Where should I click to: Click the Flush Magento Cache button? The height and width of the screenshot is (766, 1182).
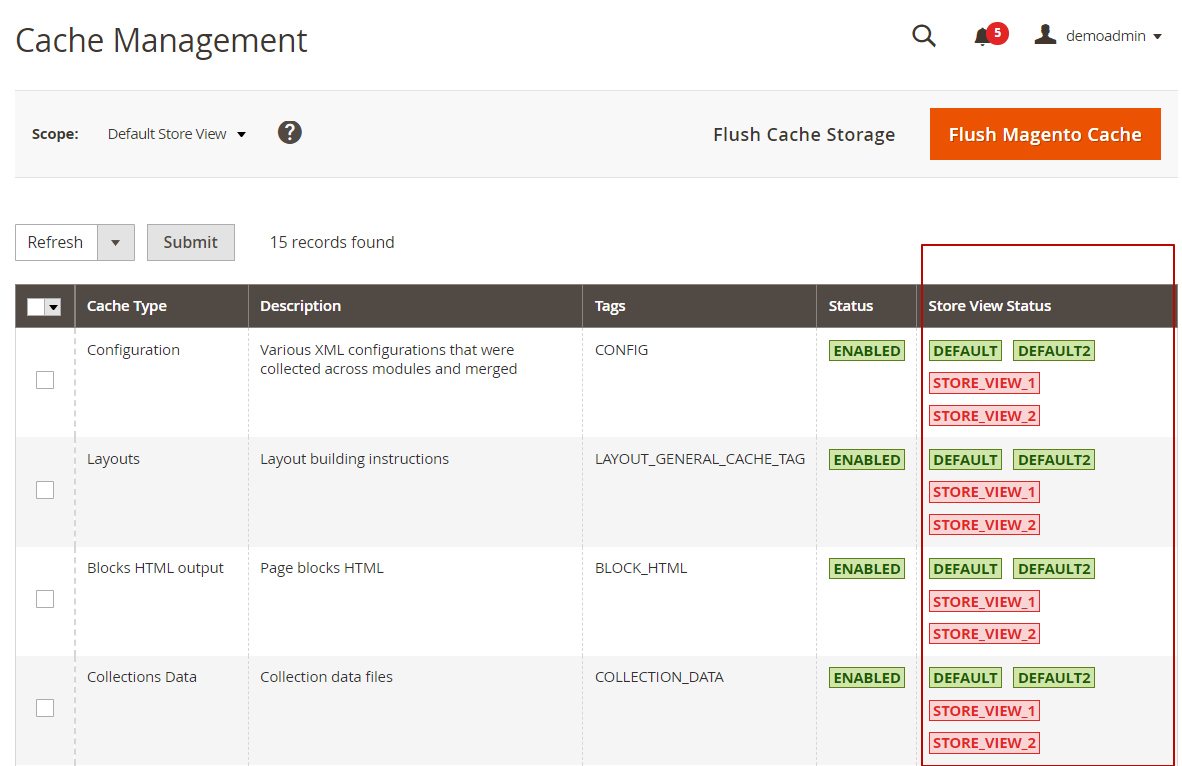[x=1045, y=134]
